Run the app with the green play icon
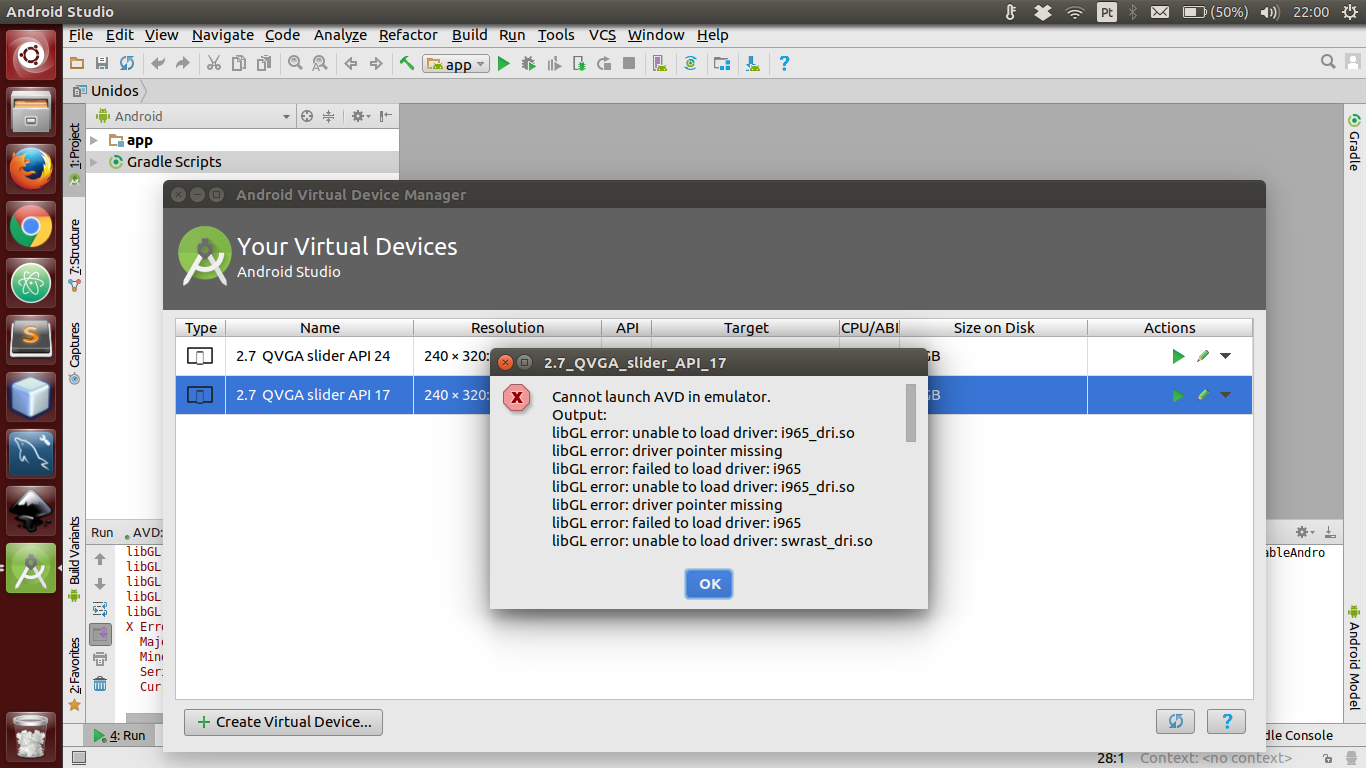 [504, 63]
